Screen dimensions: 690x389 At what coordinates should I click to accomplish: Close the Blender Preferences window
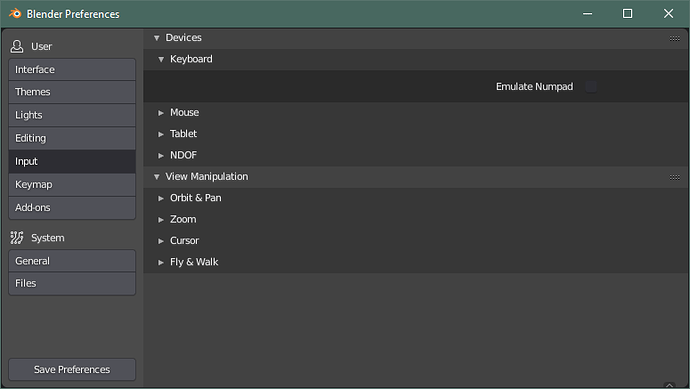(x=668, y=14)
